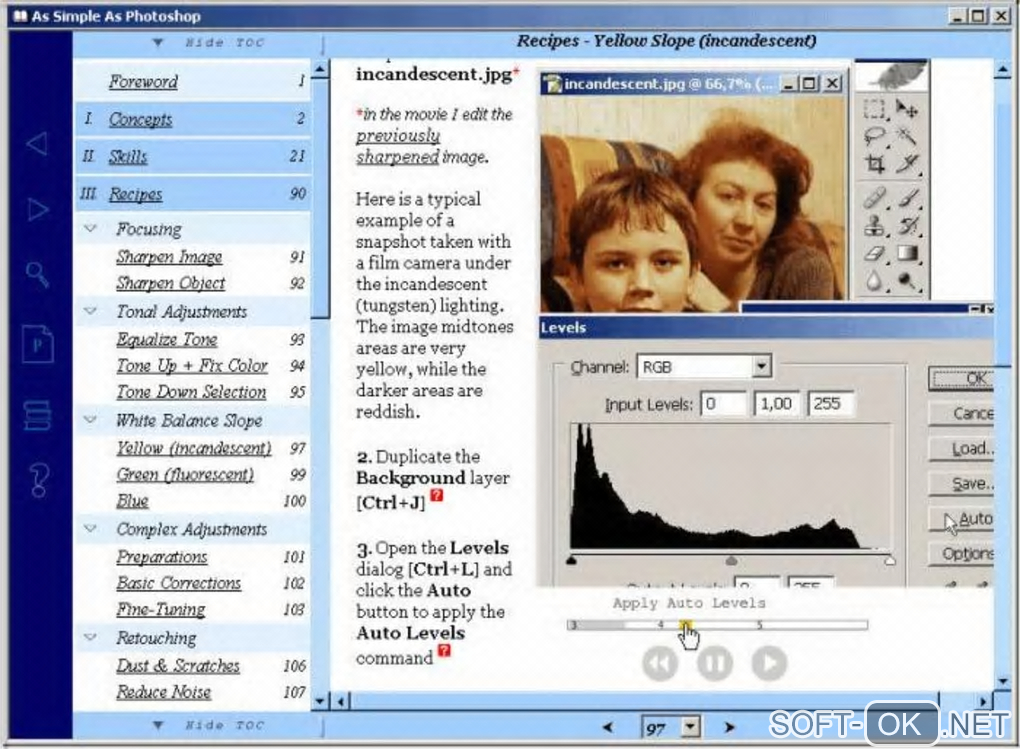The width and height of the screenshot is (1020, 749).
Task: Play the tutorial movie
Action: pos(770,663)
